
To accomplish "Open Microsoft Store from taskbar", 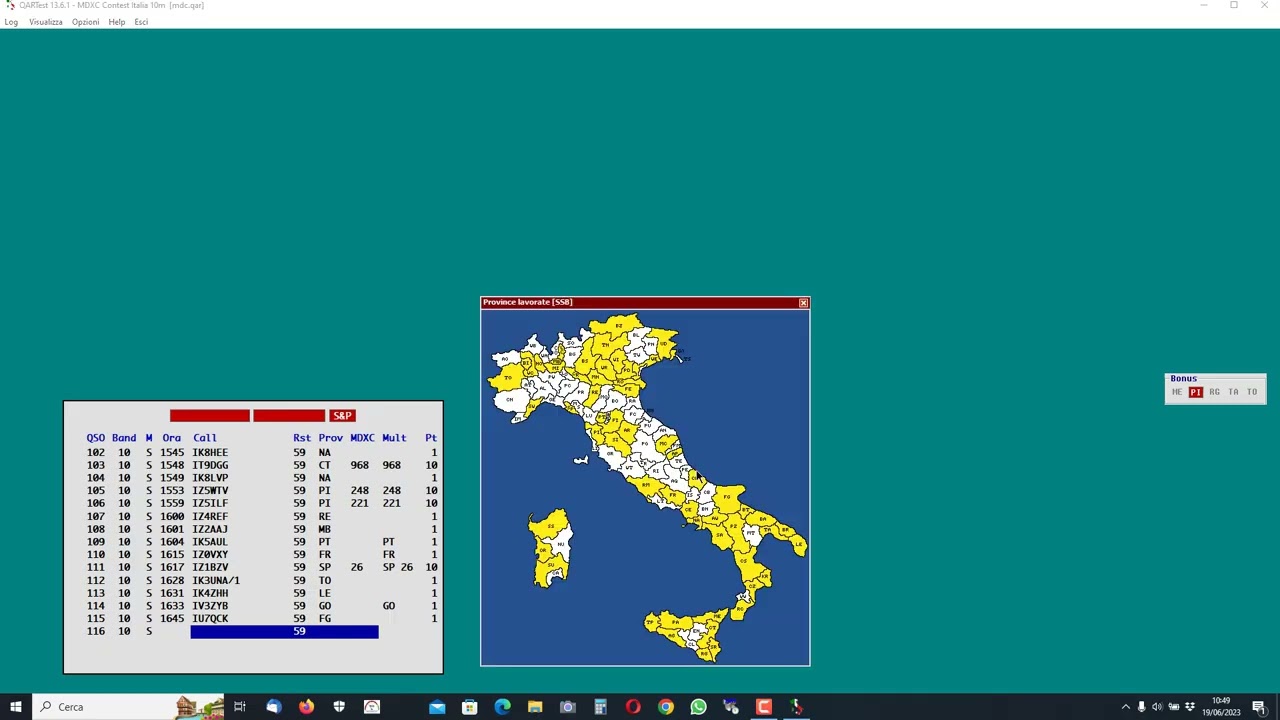I will pos(469,707).
